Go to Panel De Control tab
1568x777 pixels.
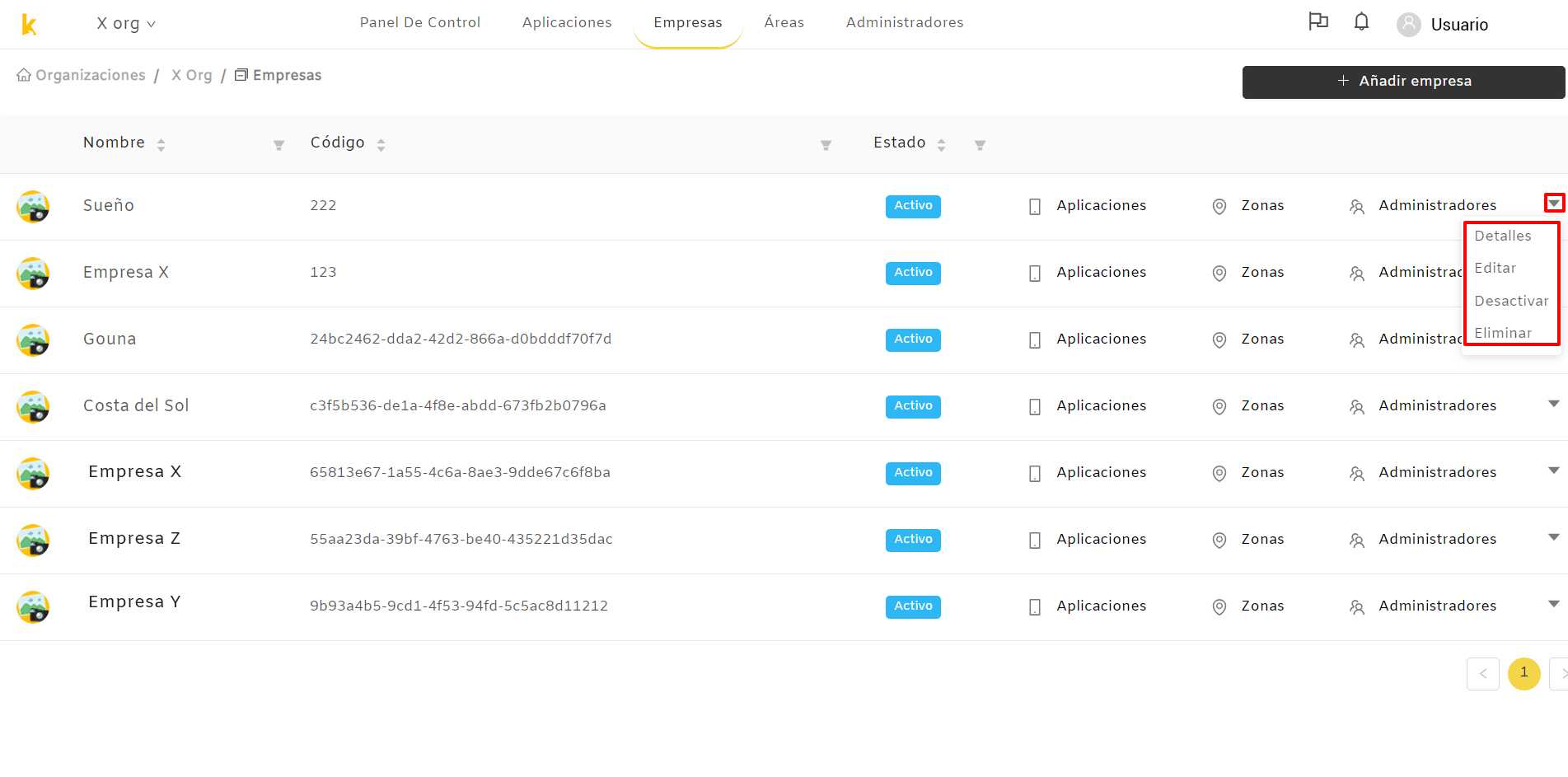pos(420,23)
